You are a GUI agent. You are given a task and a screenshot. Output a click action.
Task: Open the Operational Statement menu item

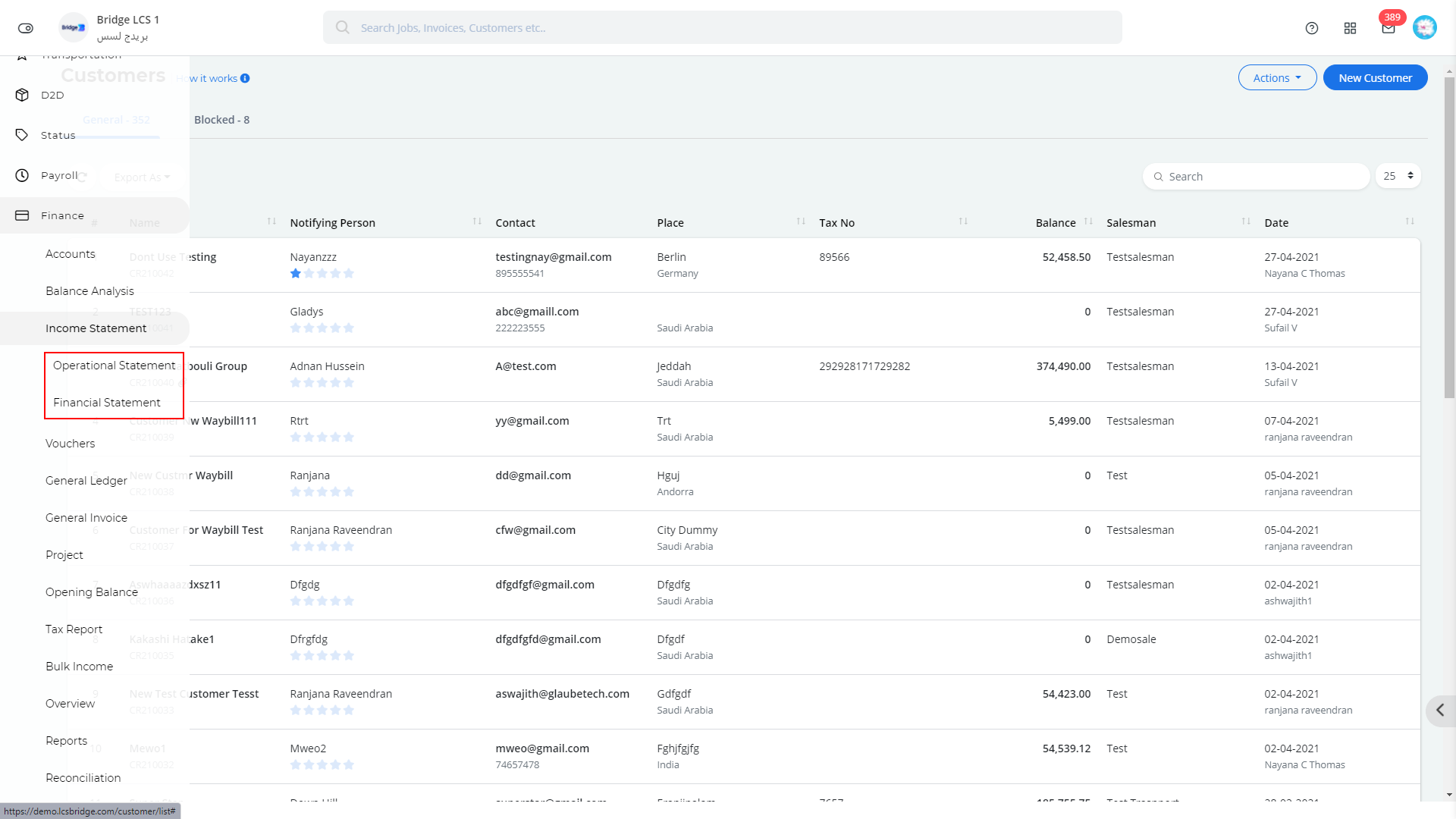pos(114,365)
